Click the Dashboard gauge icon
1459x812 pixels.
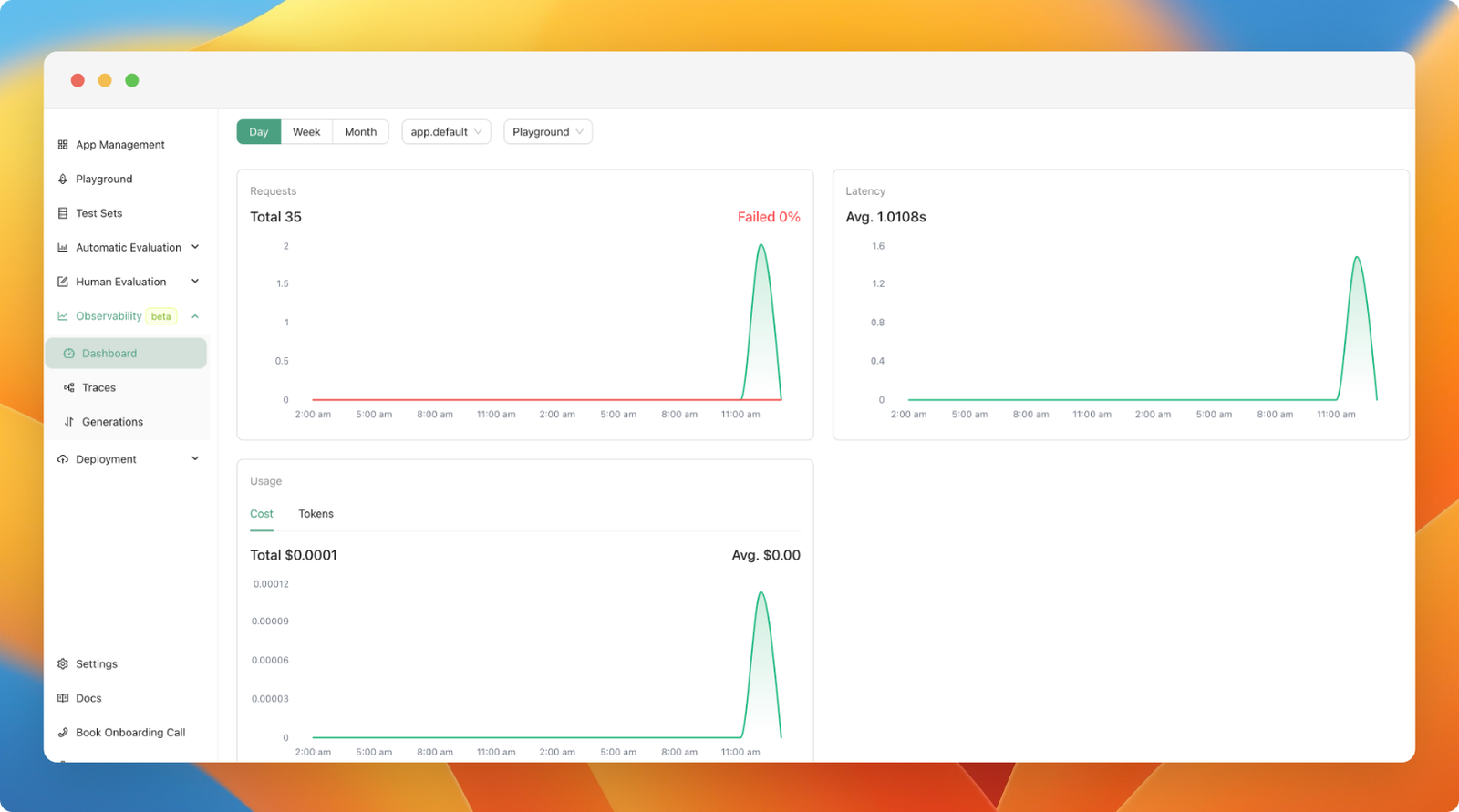[x=69, y=354]
